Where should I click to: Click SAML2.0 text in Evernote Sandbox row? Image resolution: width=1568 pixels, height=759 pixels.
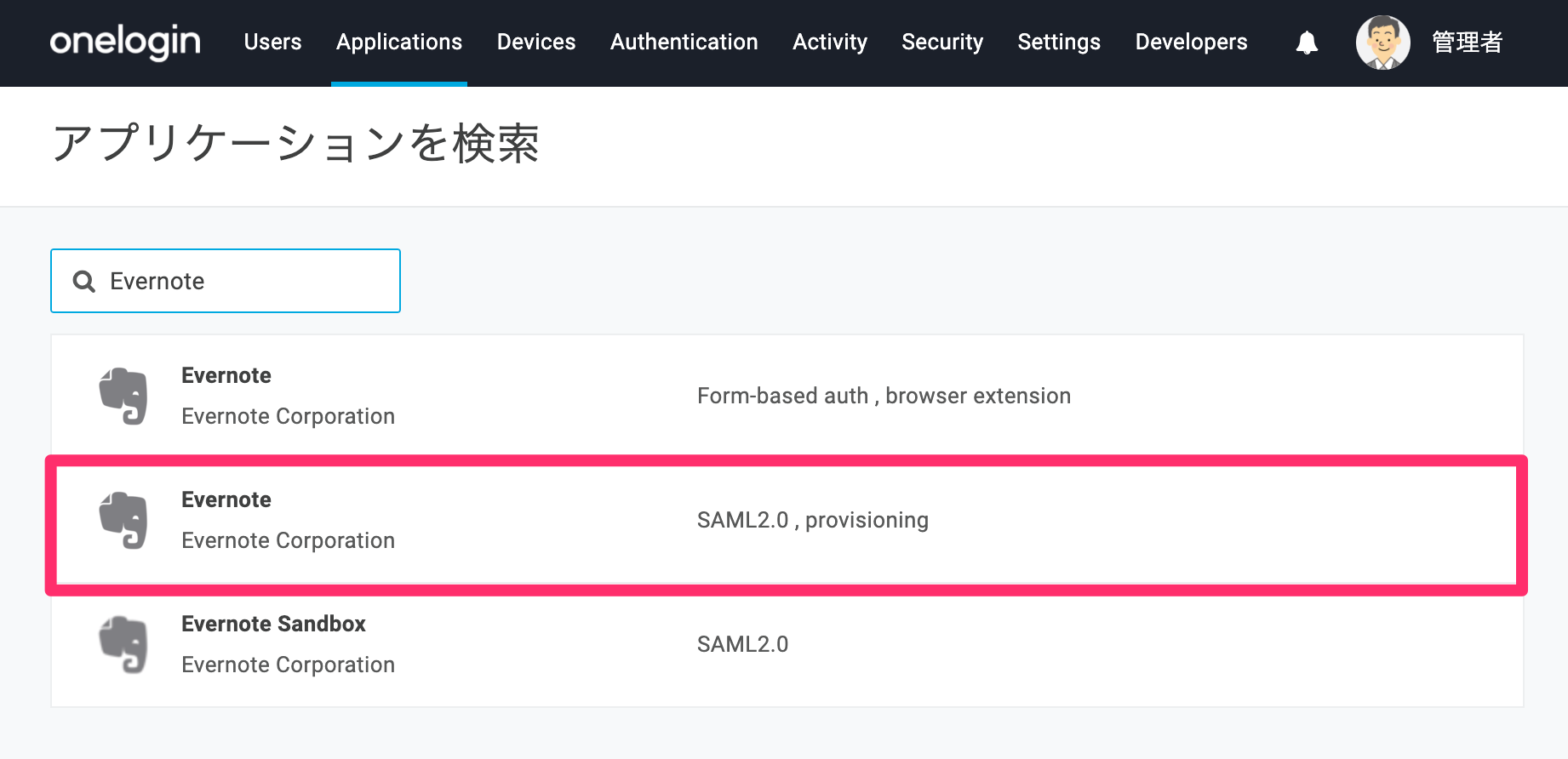point(742,644)
